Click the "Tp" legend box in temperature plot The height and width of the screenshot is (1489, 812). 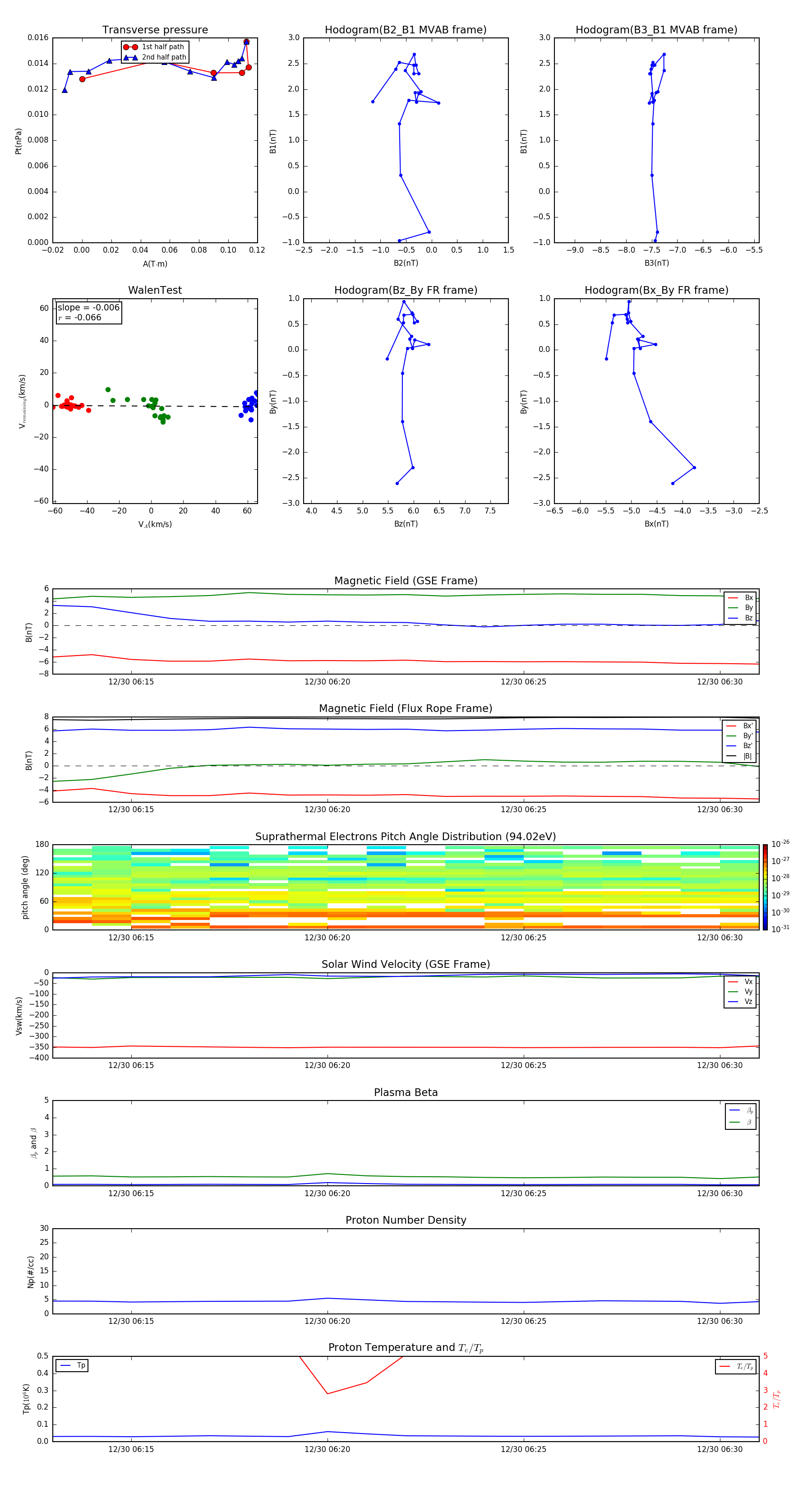[72, 1366]
